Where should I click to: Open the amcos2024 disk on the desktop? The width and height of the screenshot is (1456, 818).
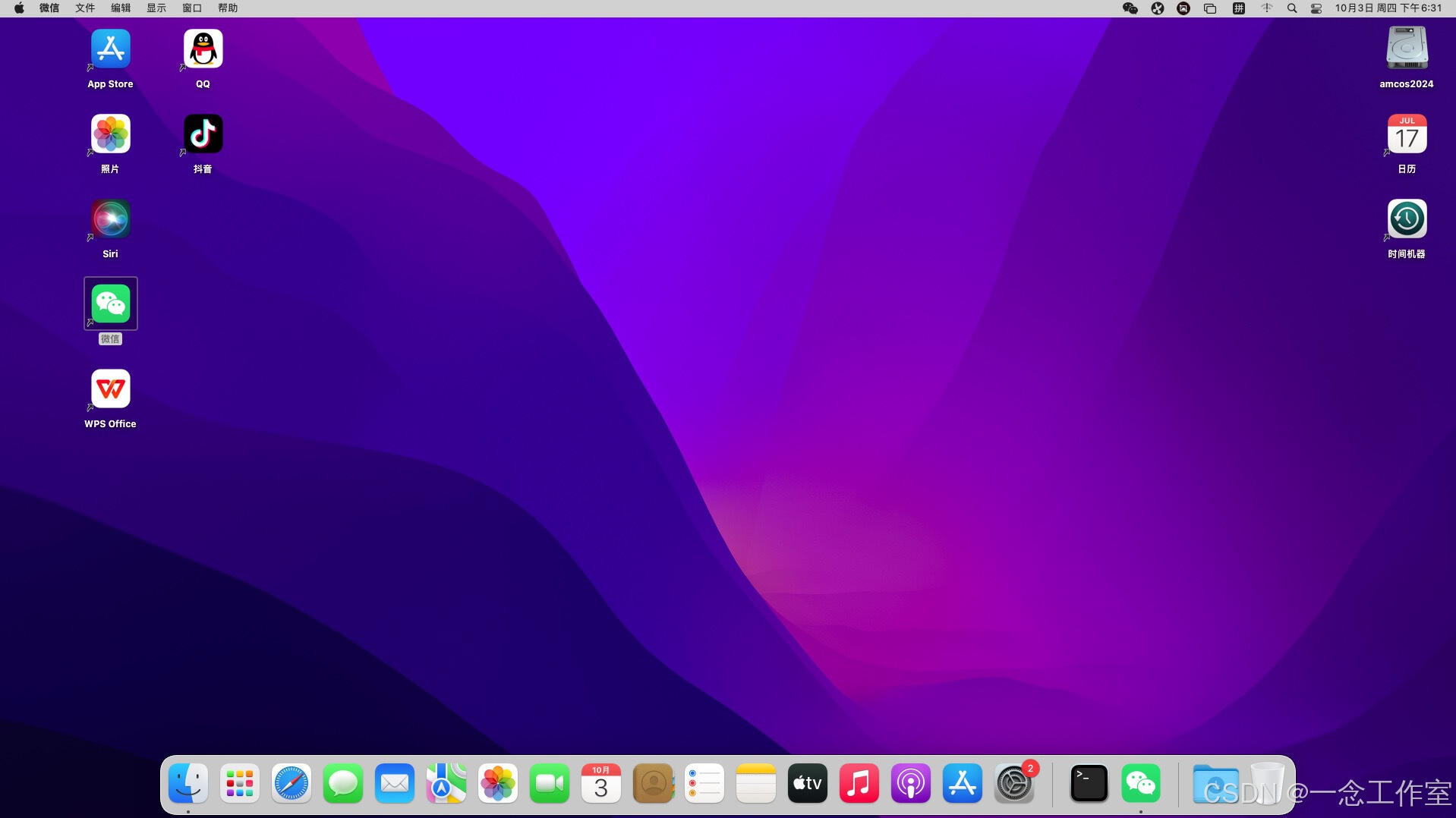(1407, 49)
